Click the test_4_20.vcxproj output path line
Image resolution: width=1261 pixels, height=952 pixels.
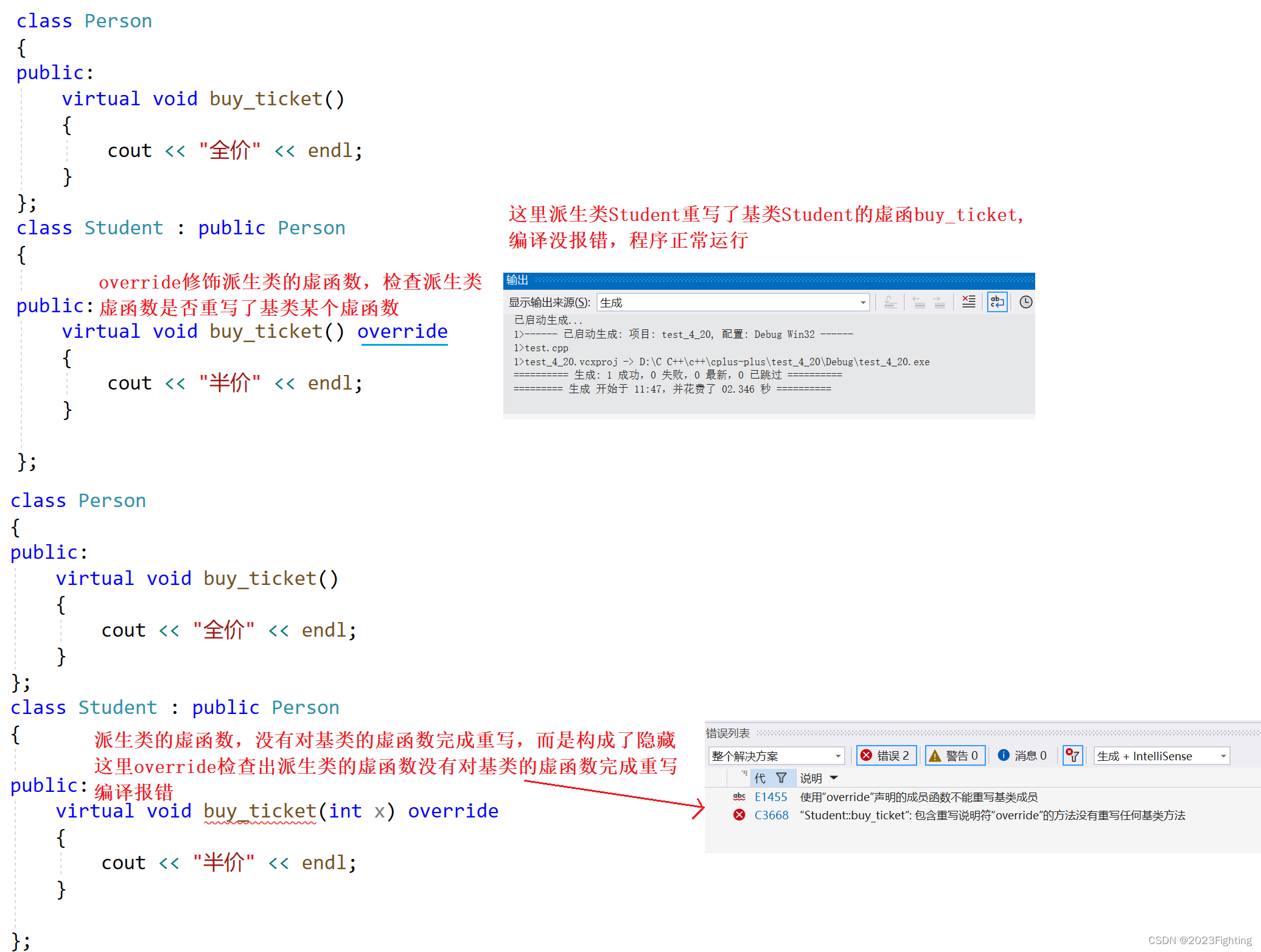point(721,362)
